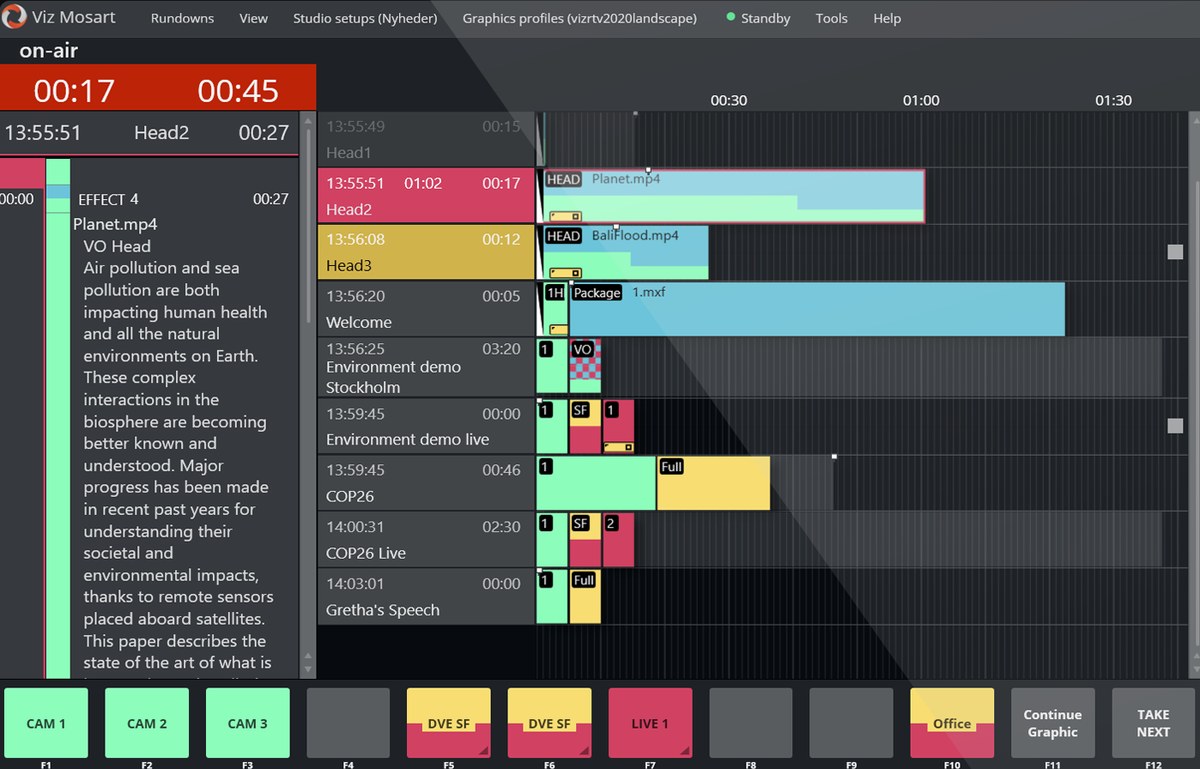
Task: Click VO badge in Environment demo Stockholm
Action: point(583,349)
